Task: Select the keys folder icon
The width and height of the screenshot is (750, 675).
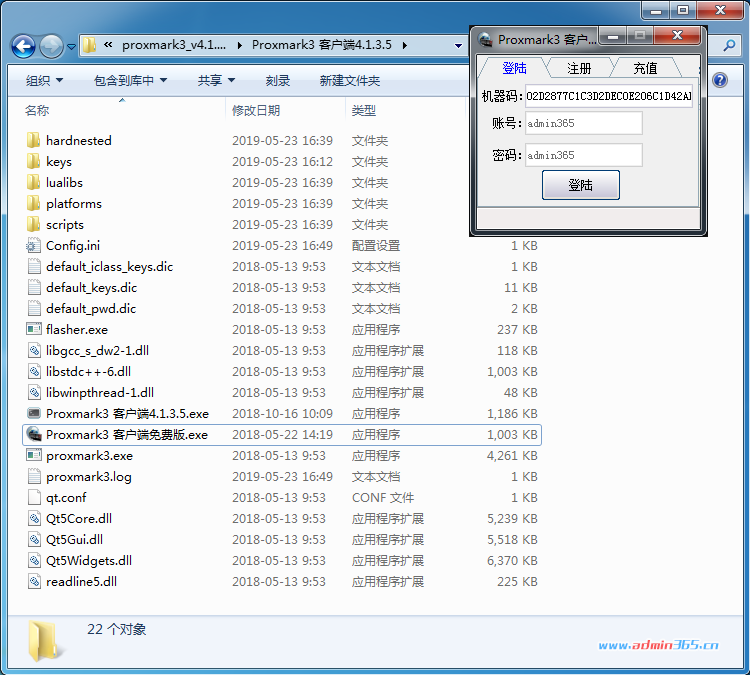Action: coord(33,161)
